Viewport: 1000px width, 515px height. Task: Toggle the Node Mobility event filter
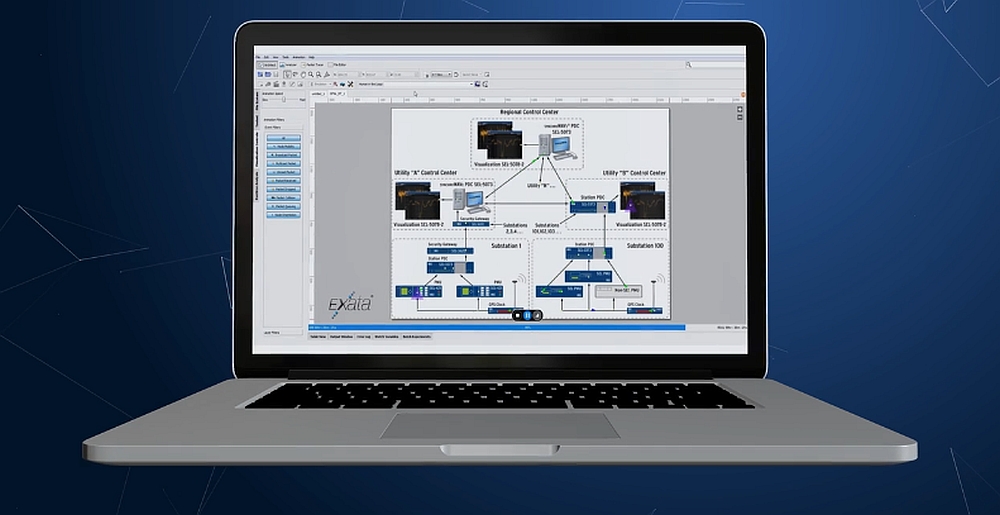pyautogui.click(x=281, y=145)
